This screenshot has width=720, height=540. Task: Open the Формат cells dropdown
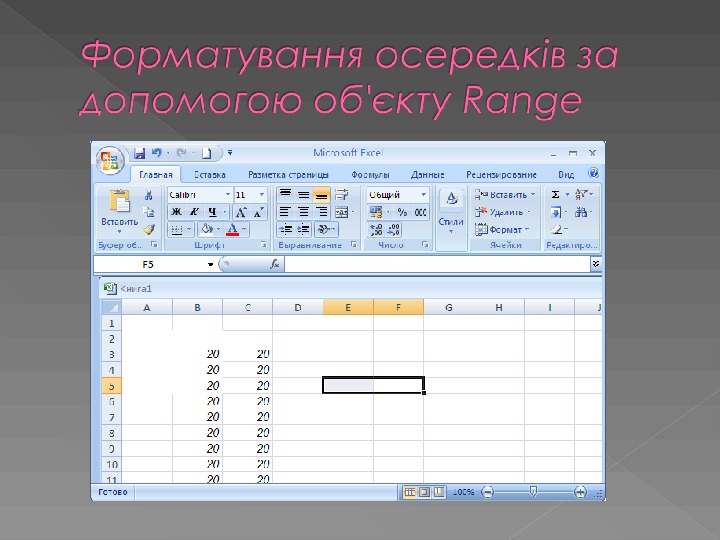[502, 229]
